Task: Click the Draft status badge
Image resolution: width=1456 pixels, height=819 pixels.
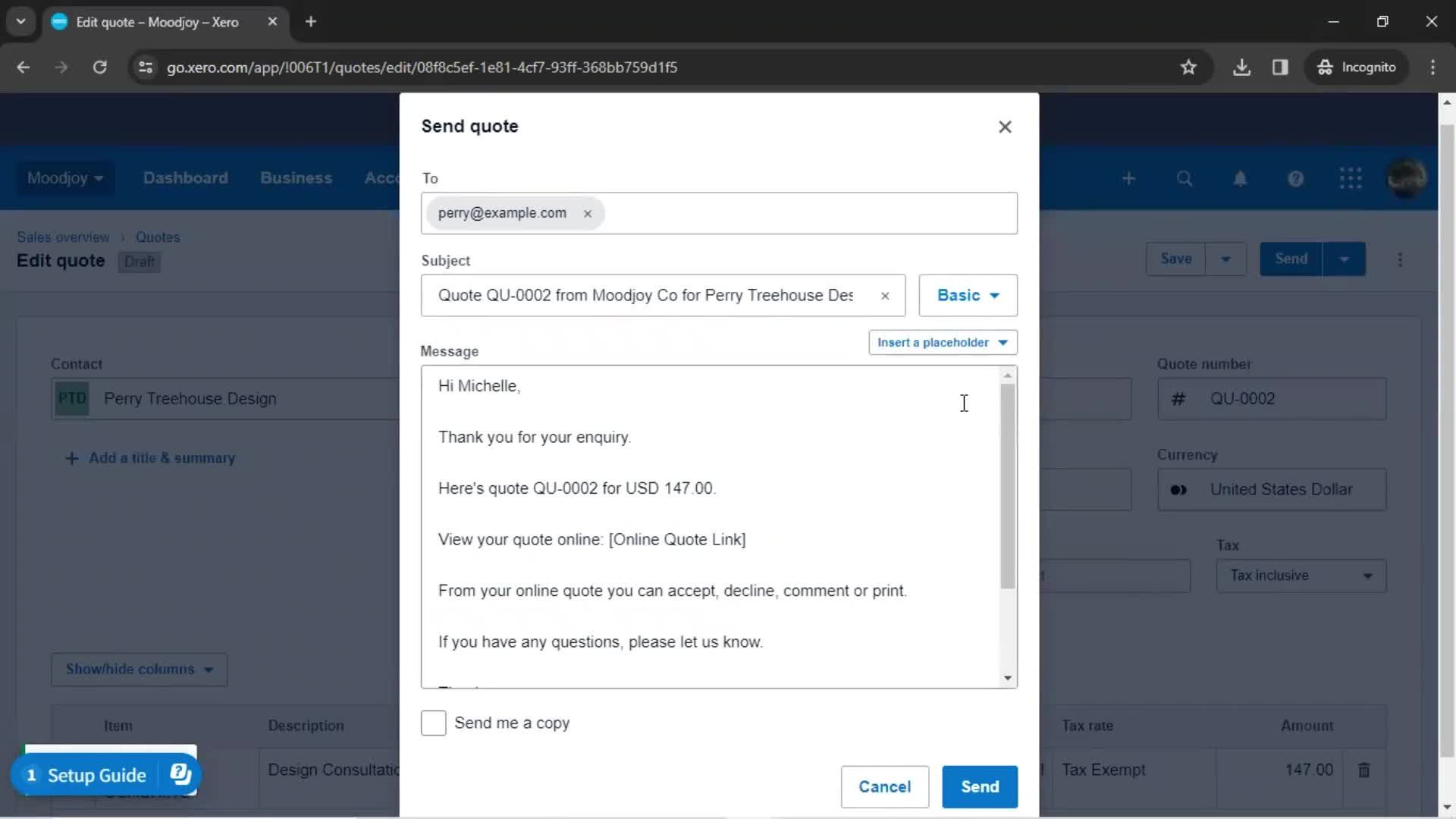Action: pyautogui.click(x=139, y=262)
